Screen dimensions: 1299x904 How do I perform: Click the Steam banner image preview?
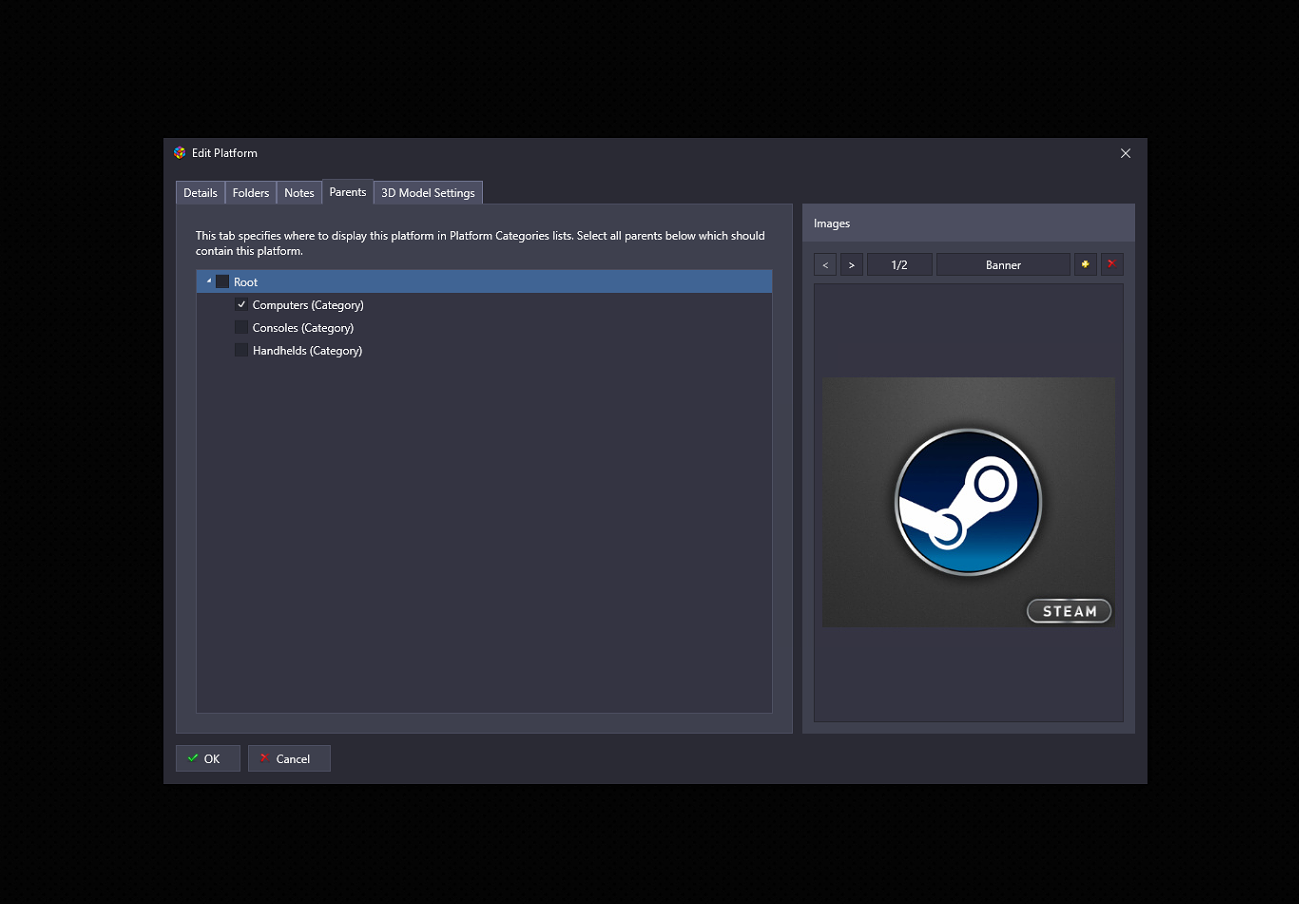(968, 502)
